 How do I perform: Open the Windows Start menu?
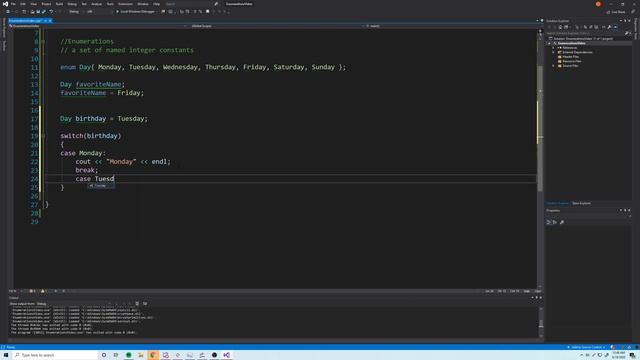[x=6, y=355]
